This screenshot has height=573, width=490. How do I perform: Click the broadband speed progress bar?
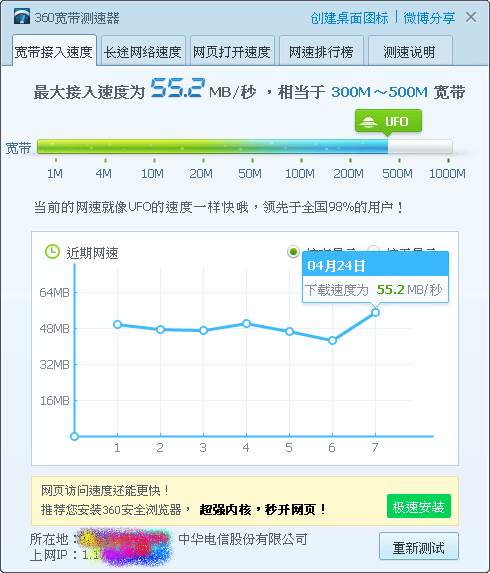[245, 147]
